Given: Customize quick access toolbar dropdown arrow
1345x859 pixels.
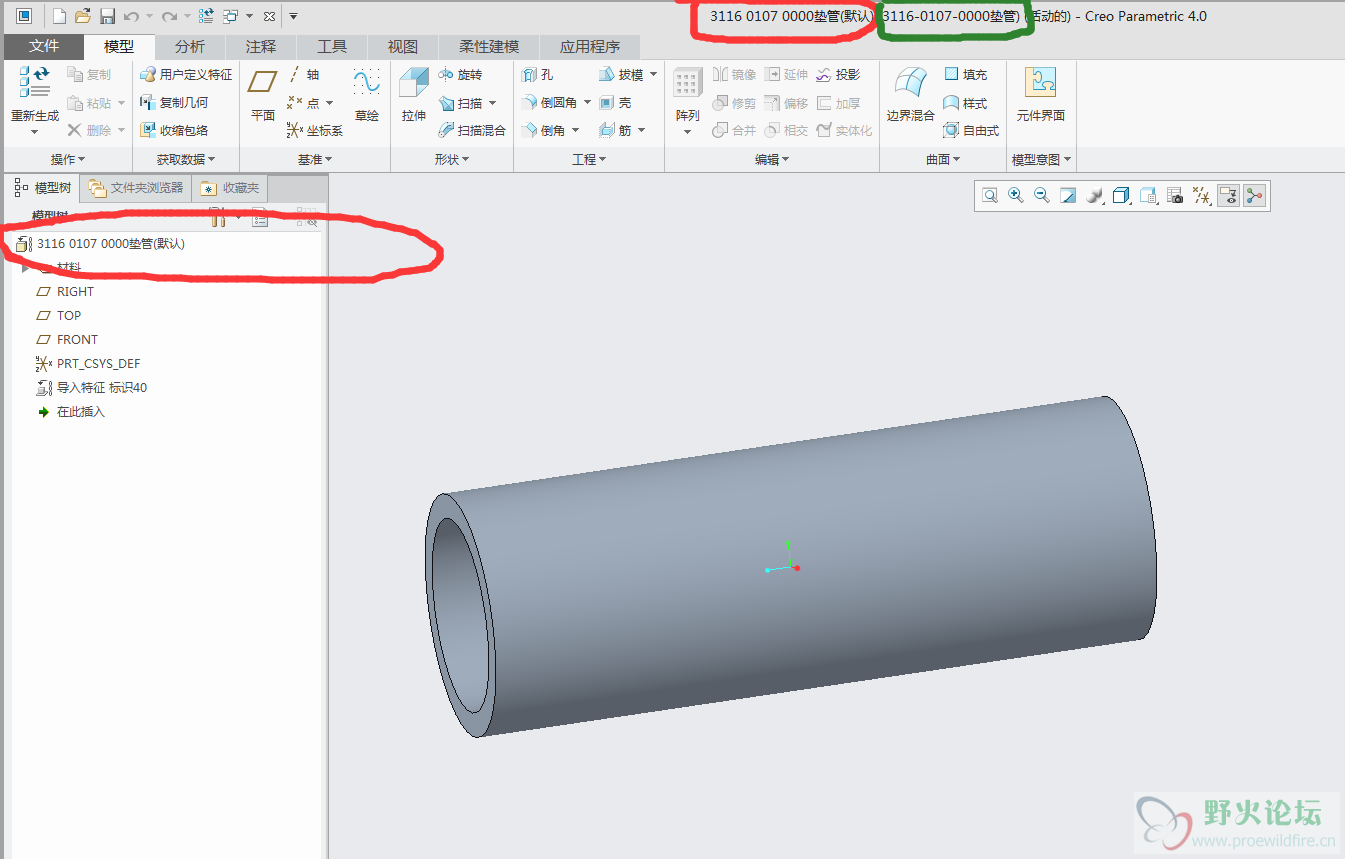Looking at the screenshot, I should (293, 16).
